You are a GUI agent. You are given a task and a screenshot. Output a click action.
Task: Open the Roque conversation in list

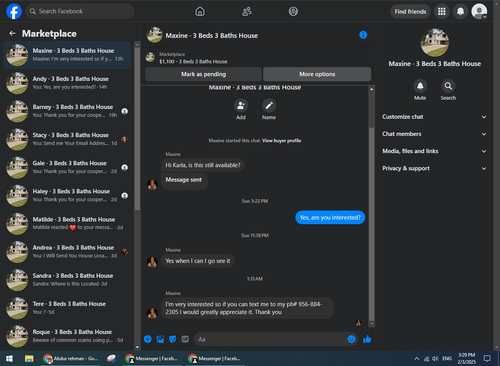(x=67, y=336)
